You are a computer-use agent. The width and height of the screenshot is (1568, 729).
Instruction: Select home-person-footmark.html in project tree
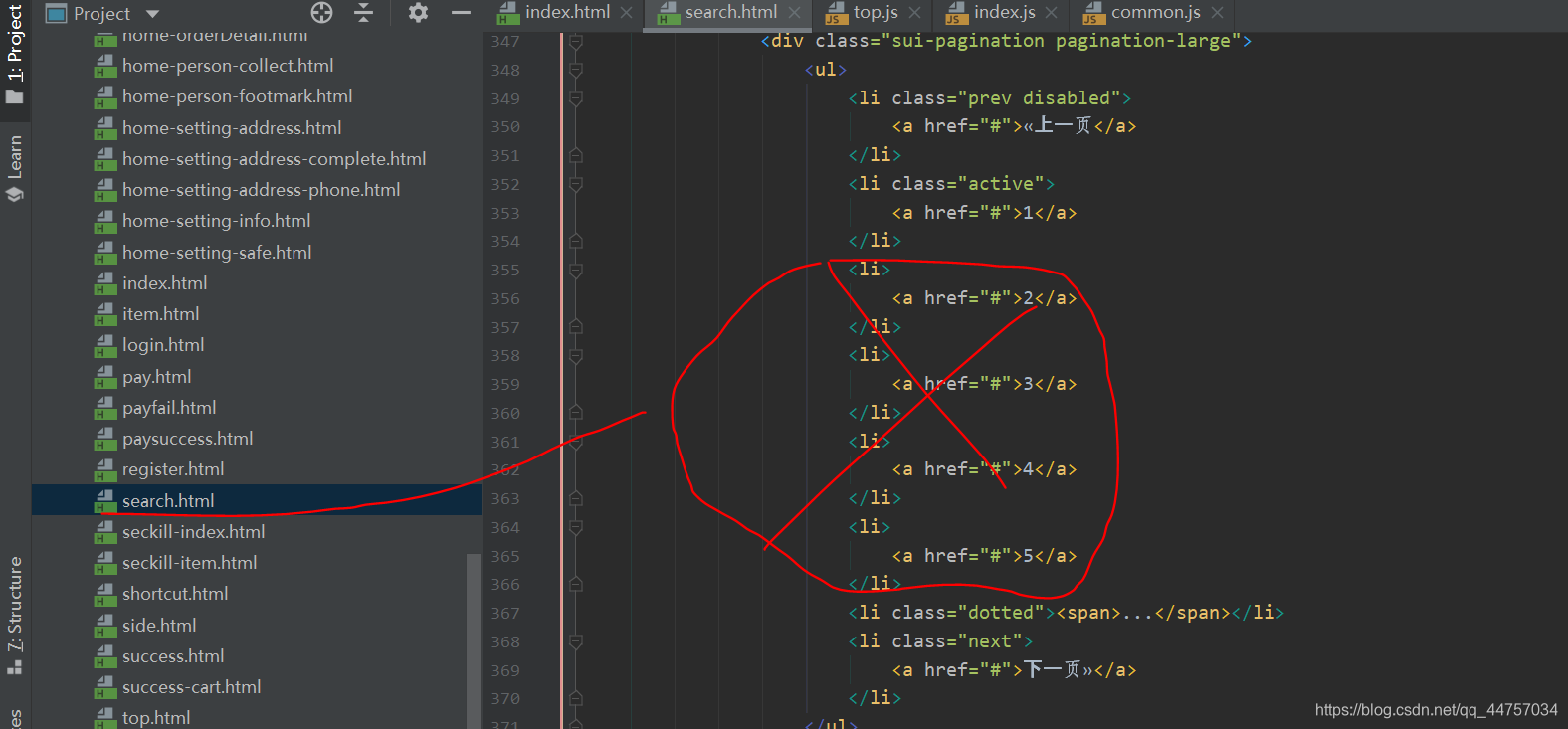pos(237,96)
